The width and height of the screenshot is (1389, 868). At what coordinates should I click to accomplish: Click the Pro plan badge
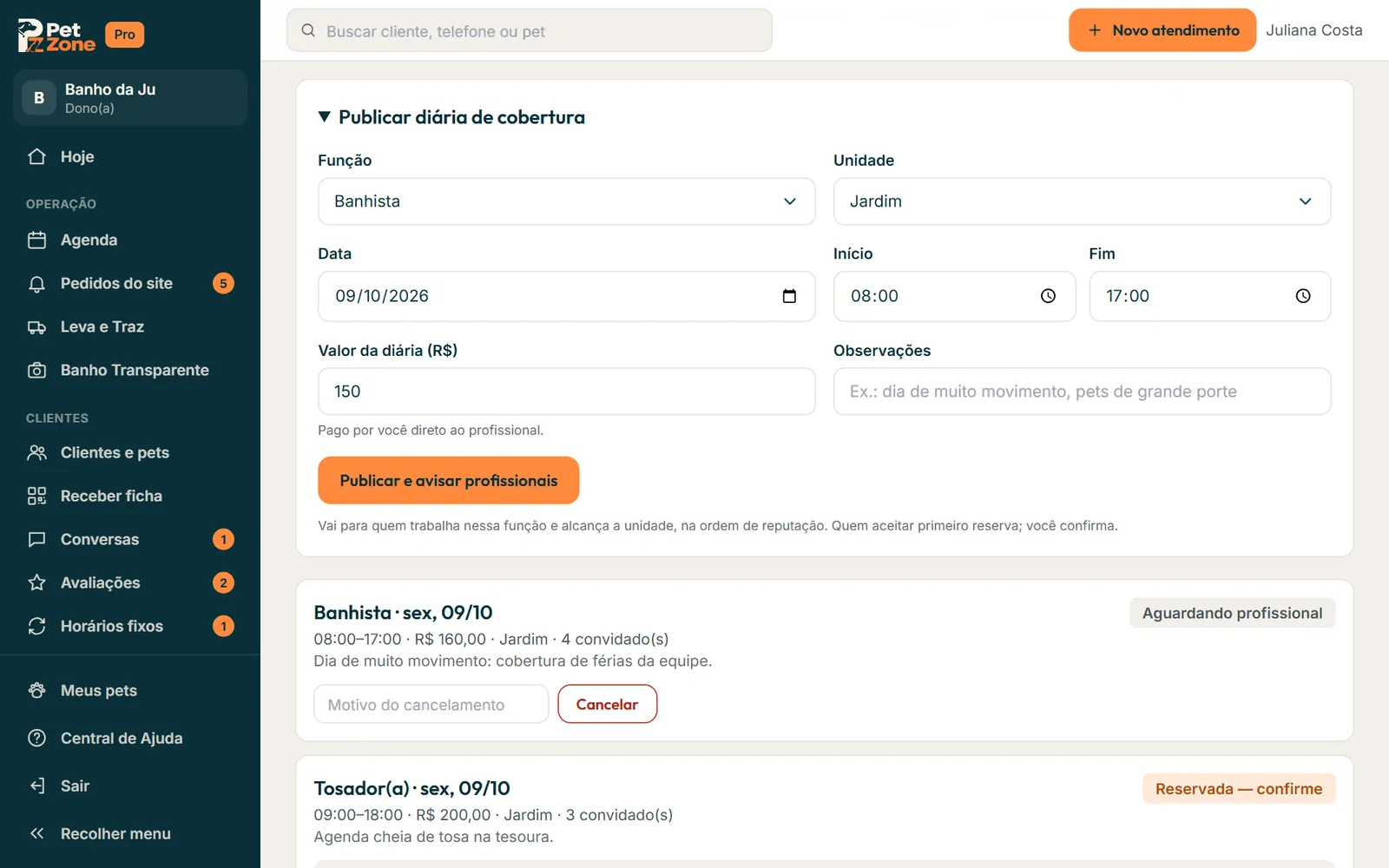[124, 35]
